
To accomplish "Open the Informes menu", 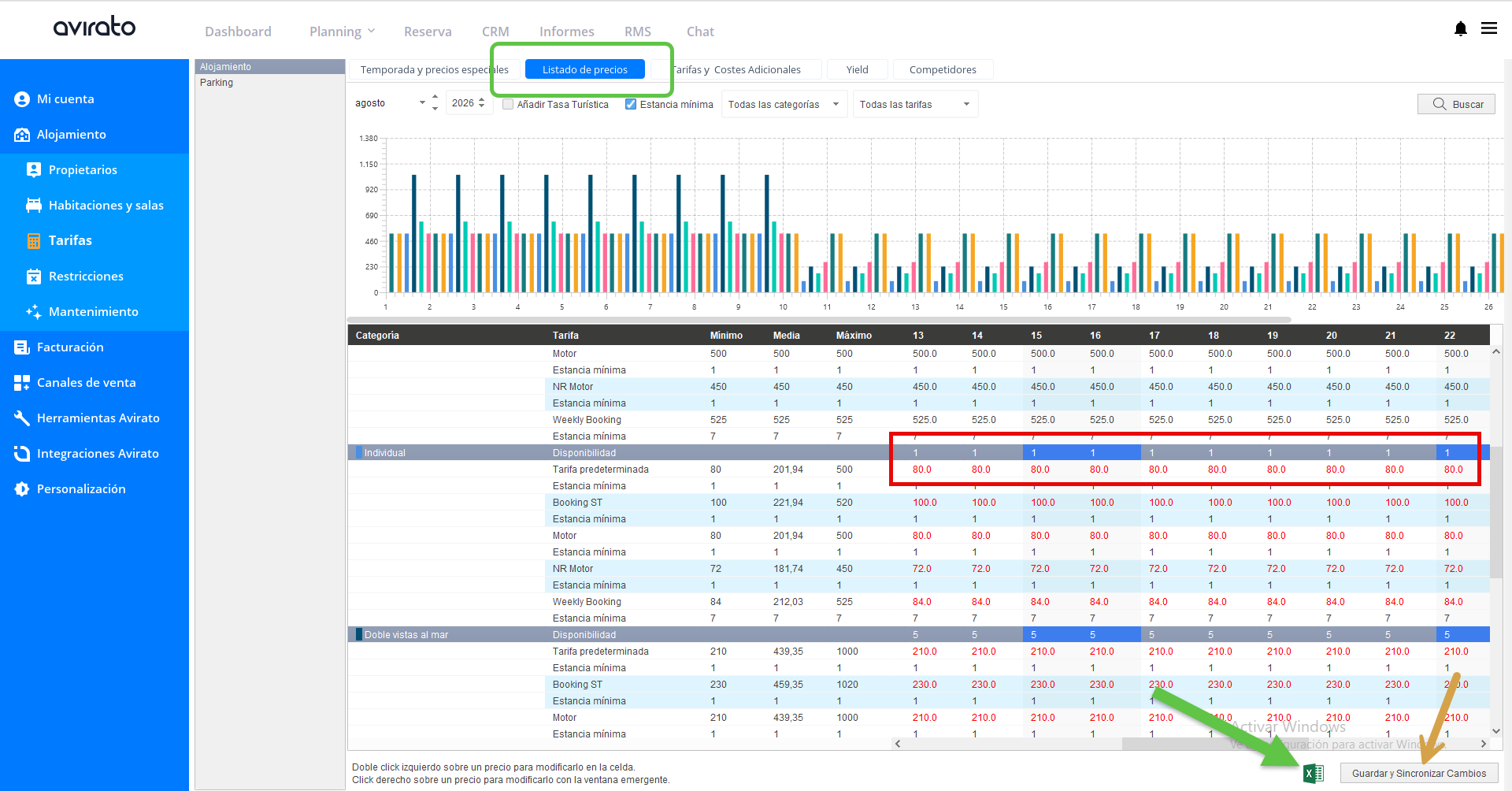I will pyautogui.click(x=566, y=32).
